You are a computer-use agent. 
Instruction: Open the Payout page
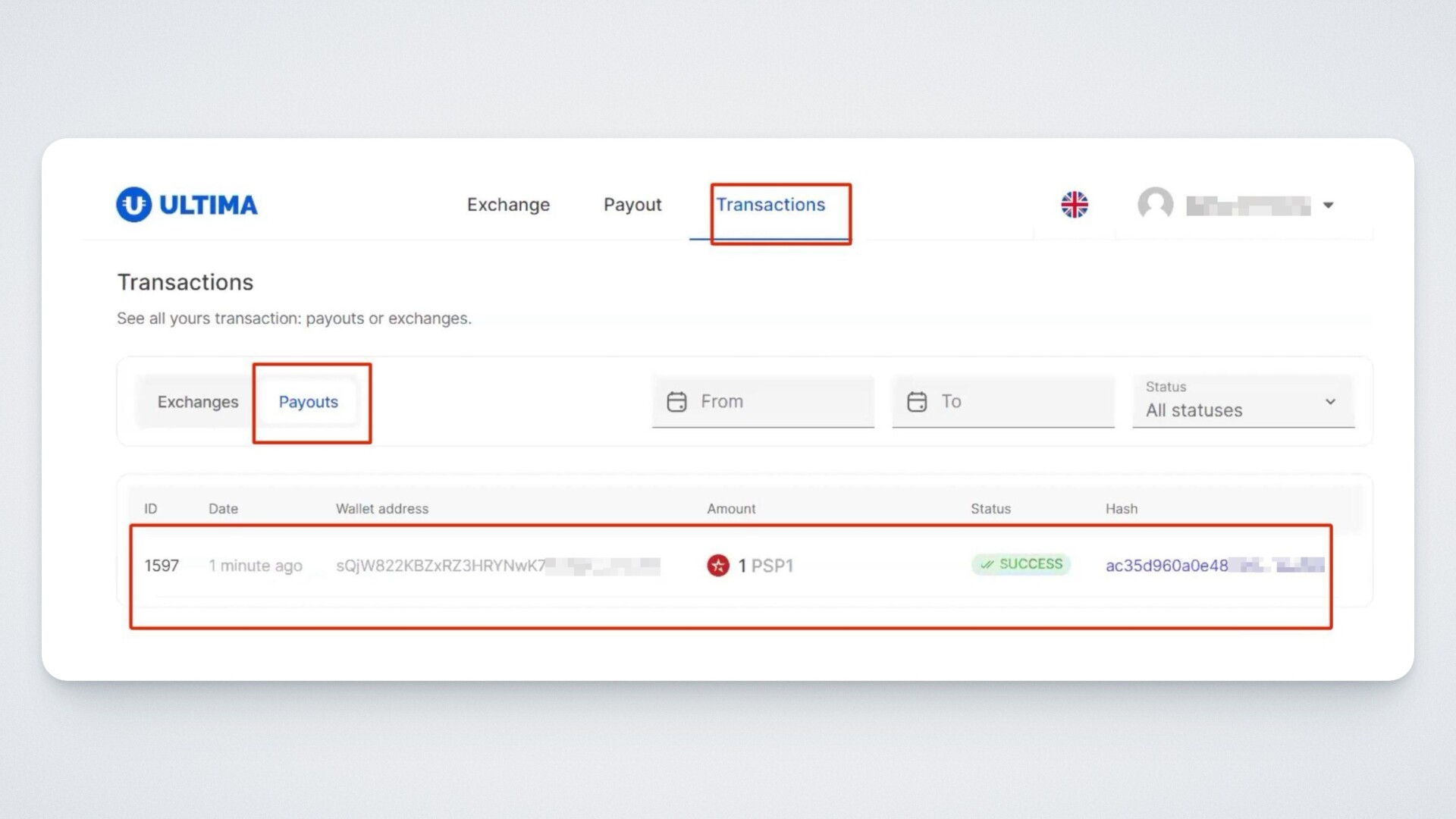[632, 205]
